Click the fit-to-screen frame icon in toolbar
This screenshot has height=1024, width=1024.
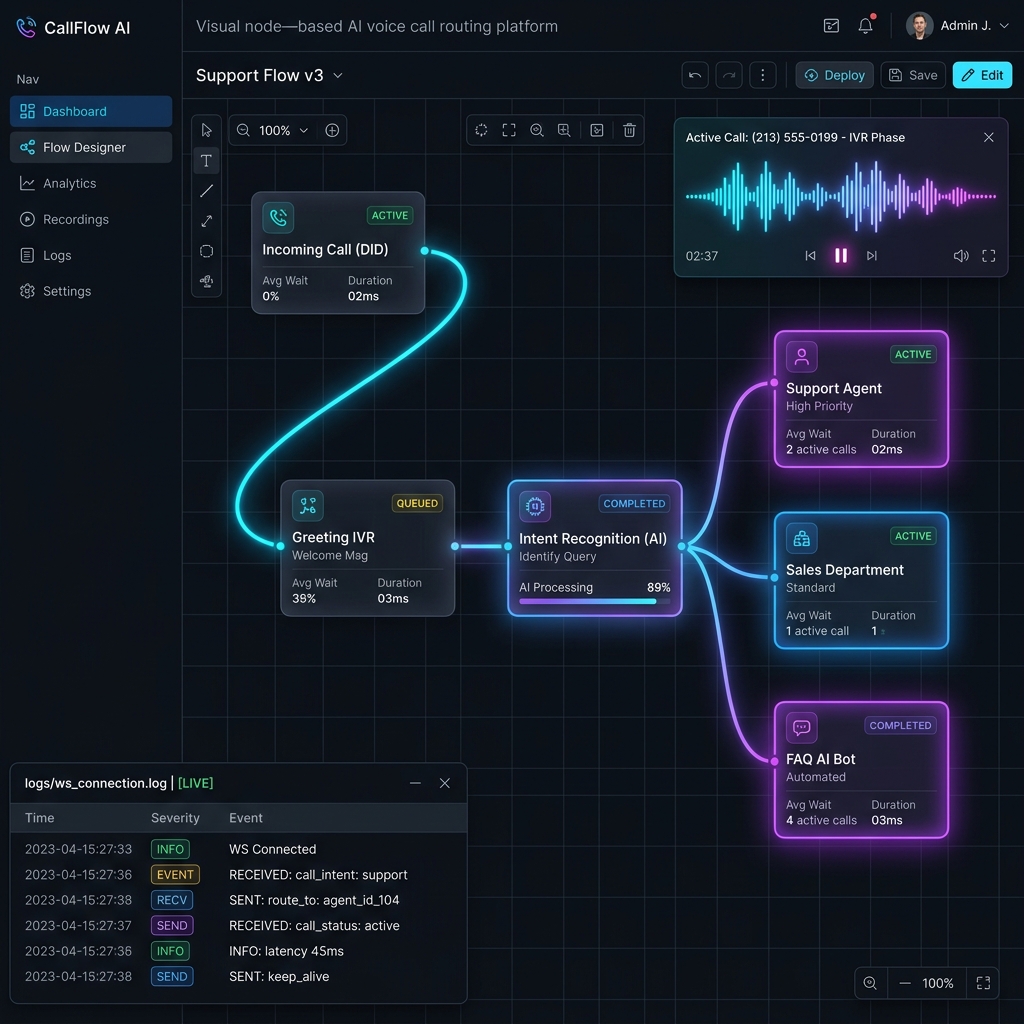[x=509, y=130]
